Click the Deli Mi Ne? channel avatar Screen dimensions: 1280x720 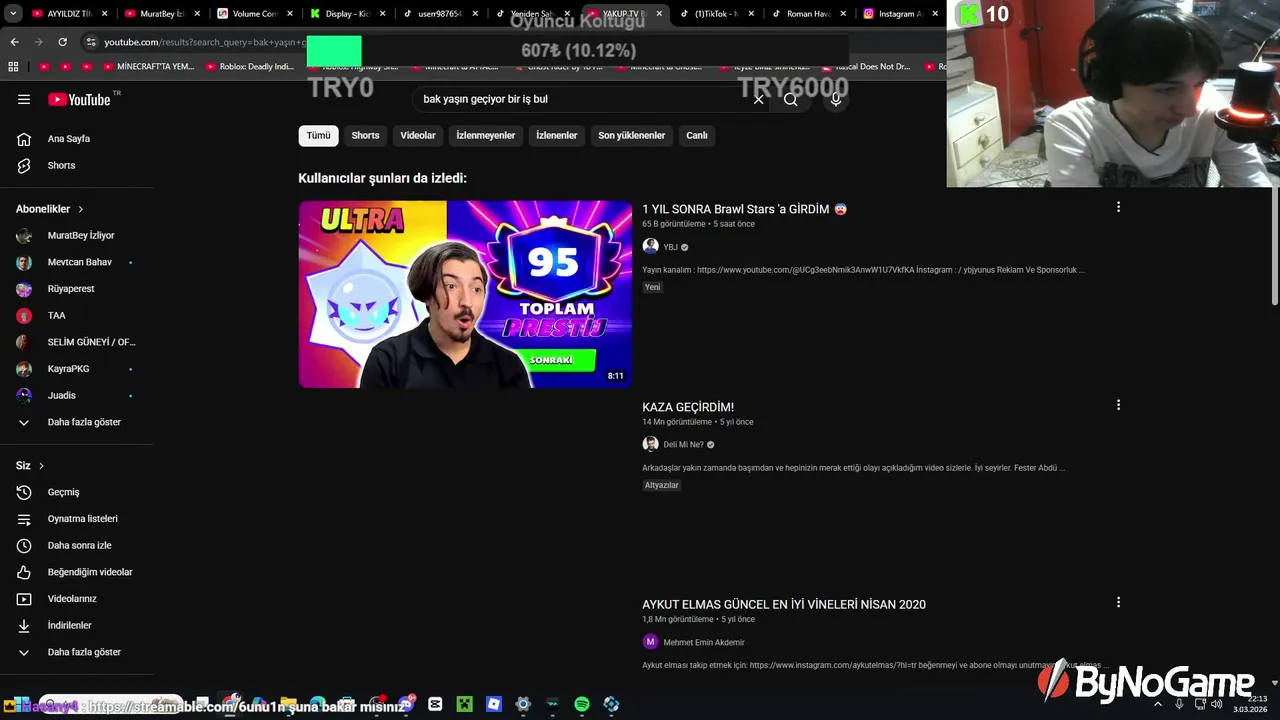[x=650, y=444]
